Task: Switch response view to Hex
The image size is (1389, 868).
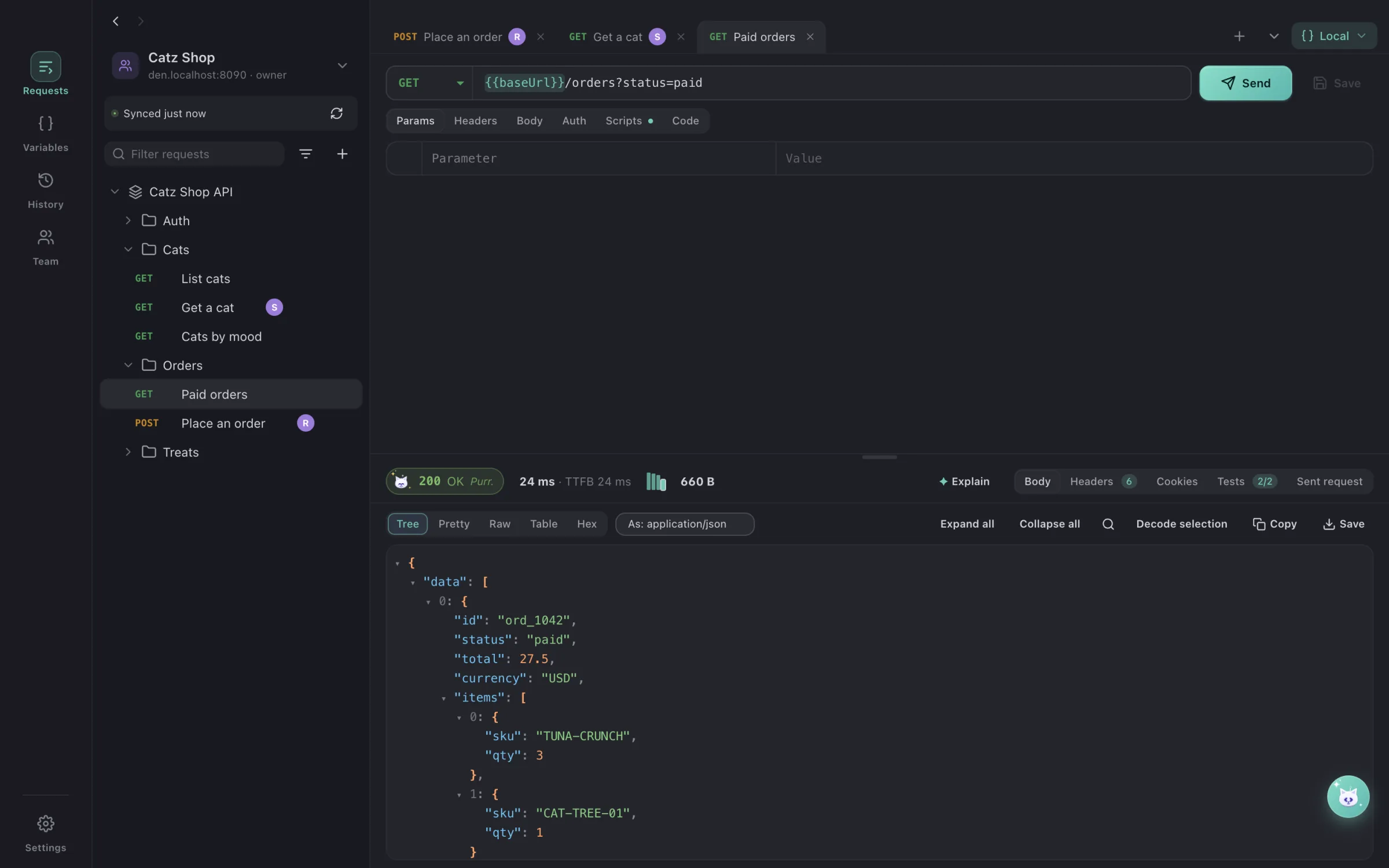Action: 586,524
